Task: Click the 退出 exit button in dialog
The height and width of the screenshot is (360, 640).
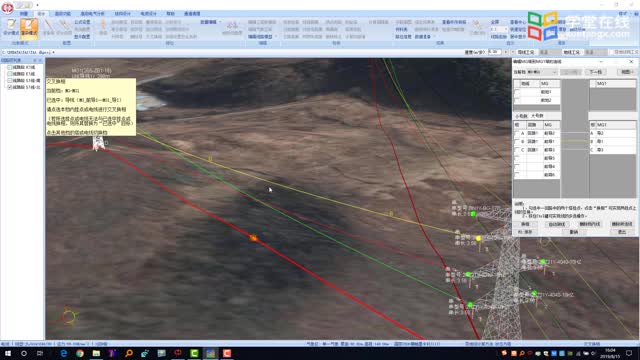Action: (622, 232)
